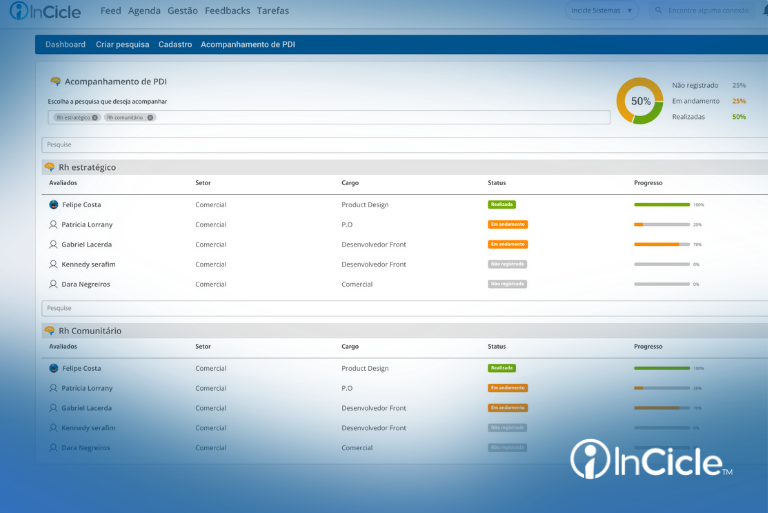Viewport: 768px width, 513px height.
Task: Go to the Dashboard tab
Action: [x=65, y=44]
